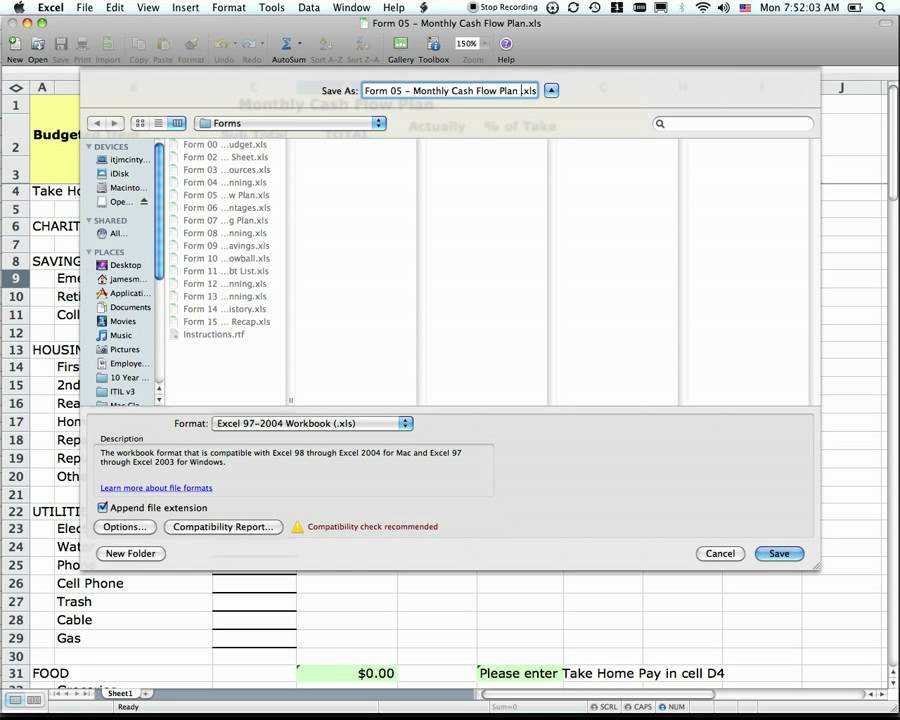This screenshot has height=720, width=900.
Task: Switch to normal view at bottom left
Action: pyautogui.click(x=15, y=700)
